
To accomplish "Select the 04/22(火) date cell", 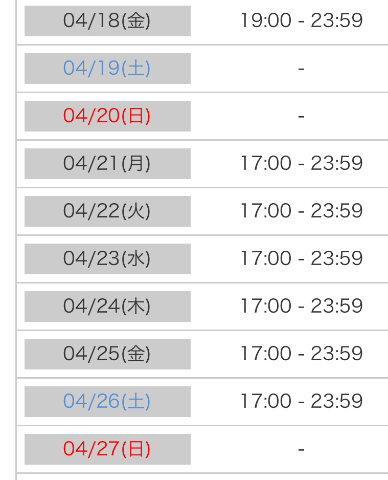I will [108, 211].
